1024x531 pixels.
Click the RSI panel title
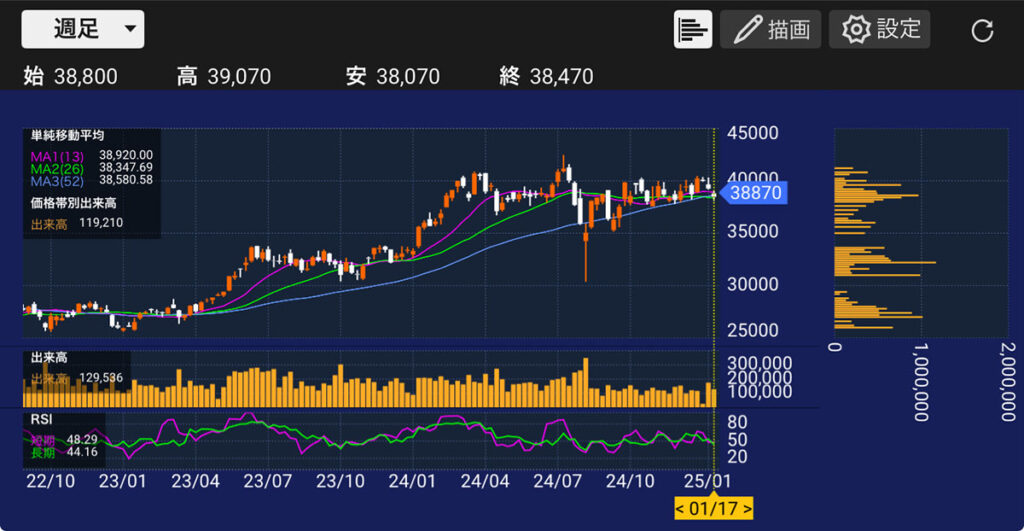(x=41, y=419)
